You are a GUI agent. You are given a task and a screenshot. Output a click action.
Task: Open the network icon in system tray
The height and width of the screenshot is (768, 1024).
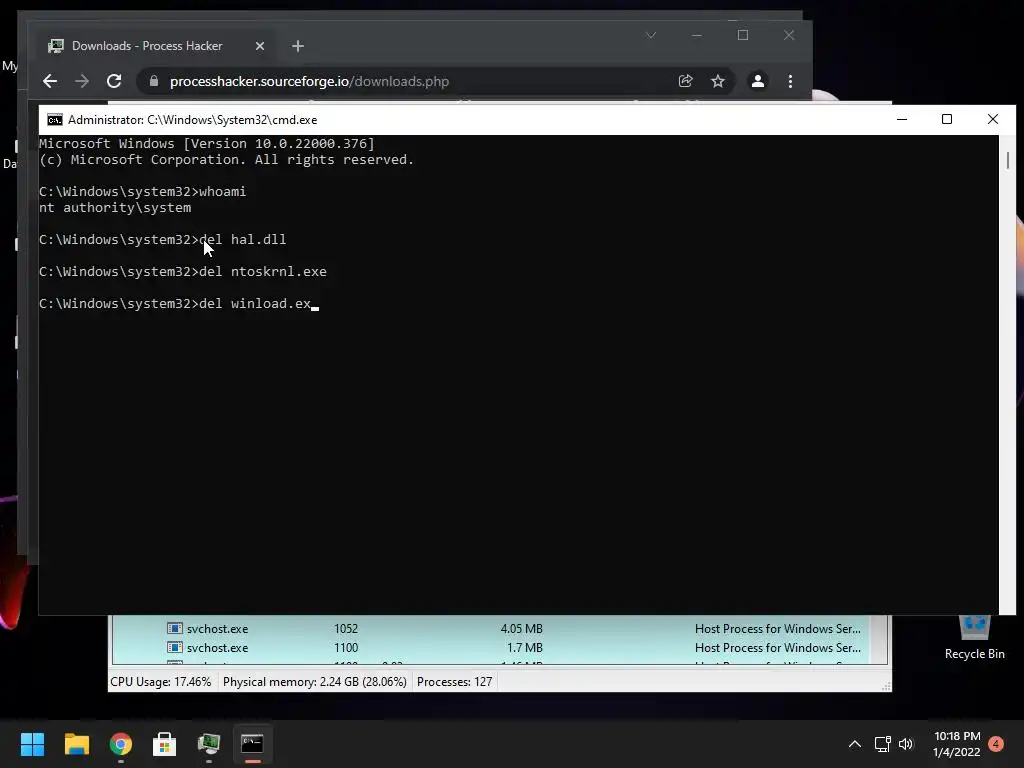pos(882,744)
